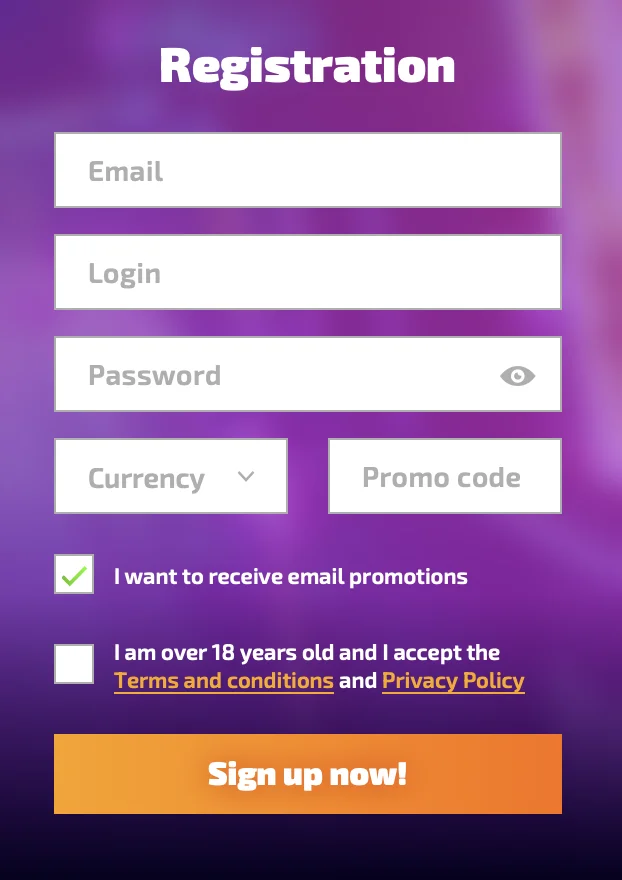Image resolution: width=622 pixels, height=880 pixels.
Task: Focus the Email input field
Action: tap(308, 170)
